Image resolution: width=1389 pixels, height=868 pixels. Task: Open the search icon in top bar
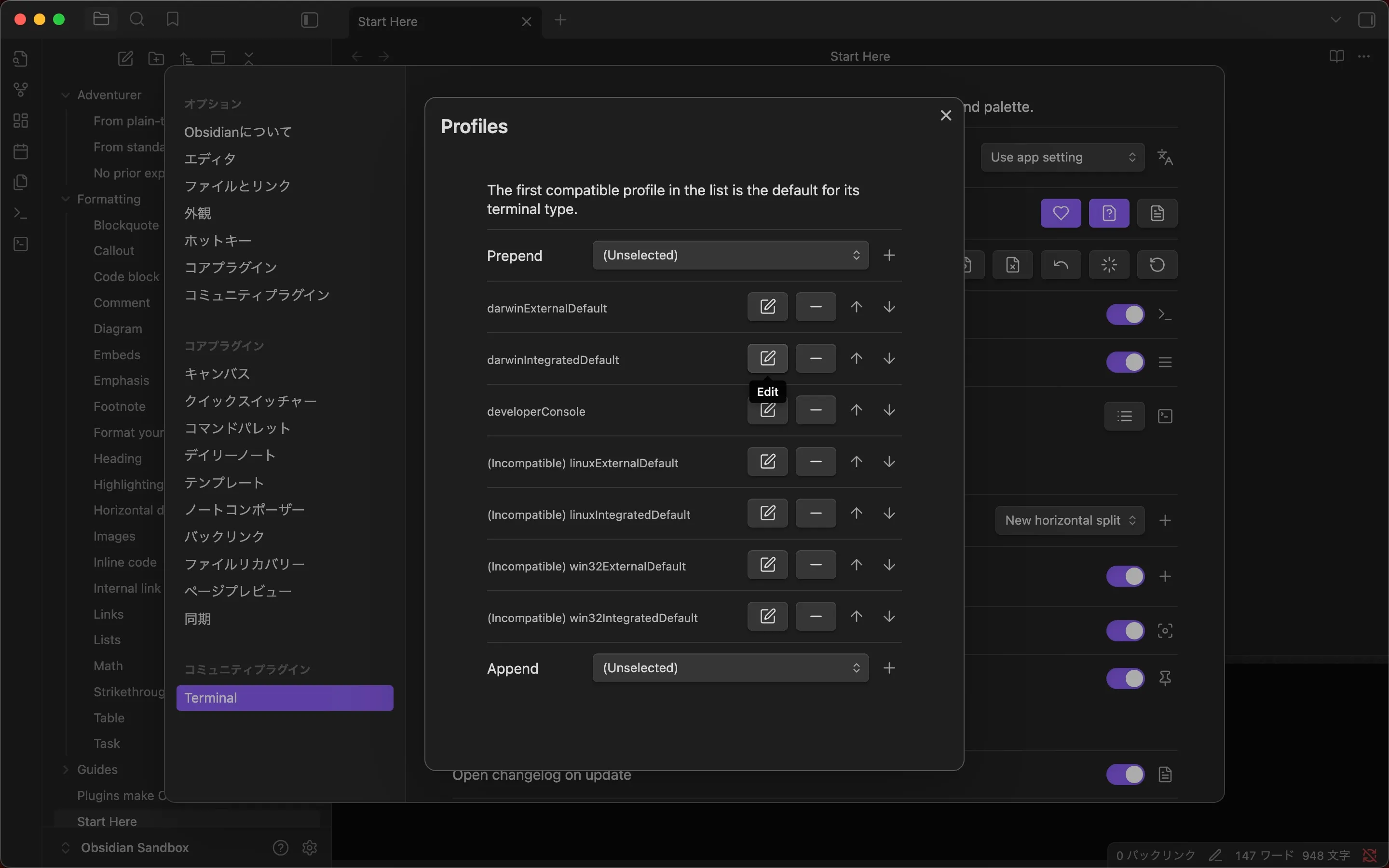pos(137,19)
